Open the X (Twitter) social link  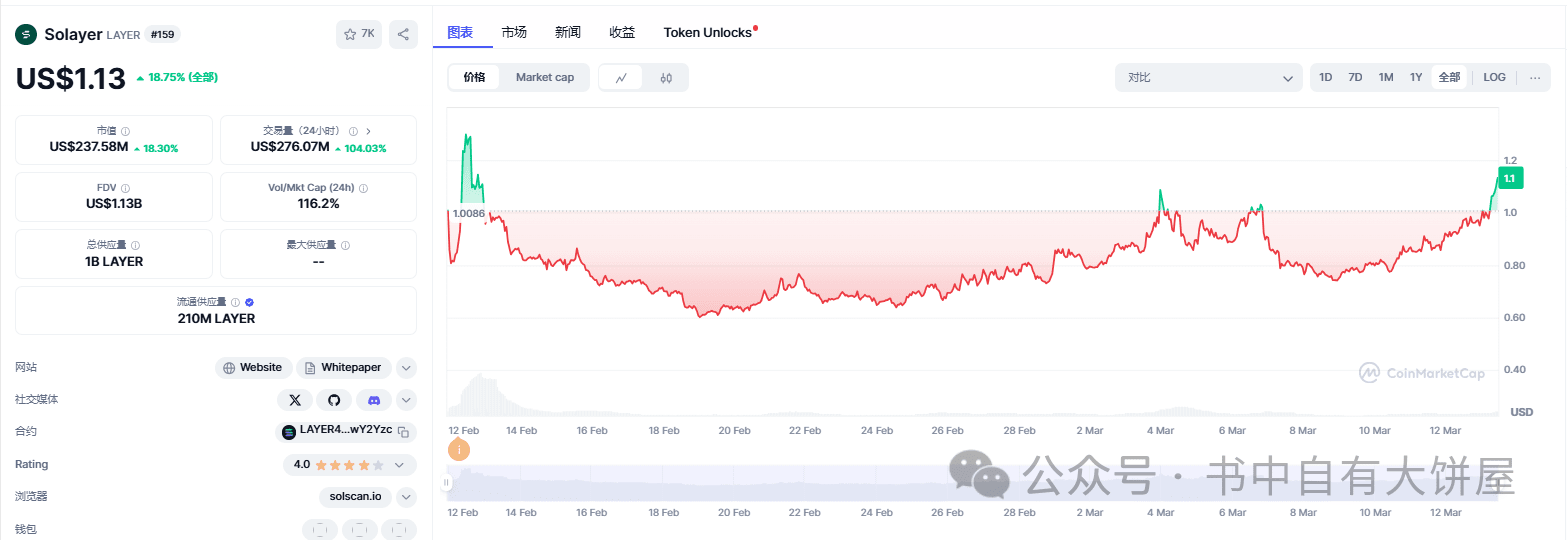(294, 400)
